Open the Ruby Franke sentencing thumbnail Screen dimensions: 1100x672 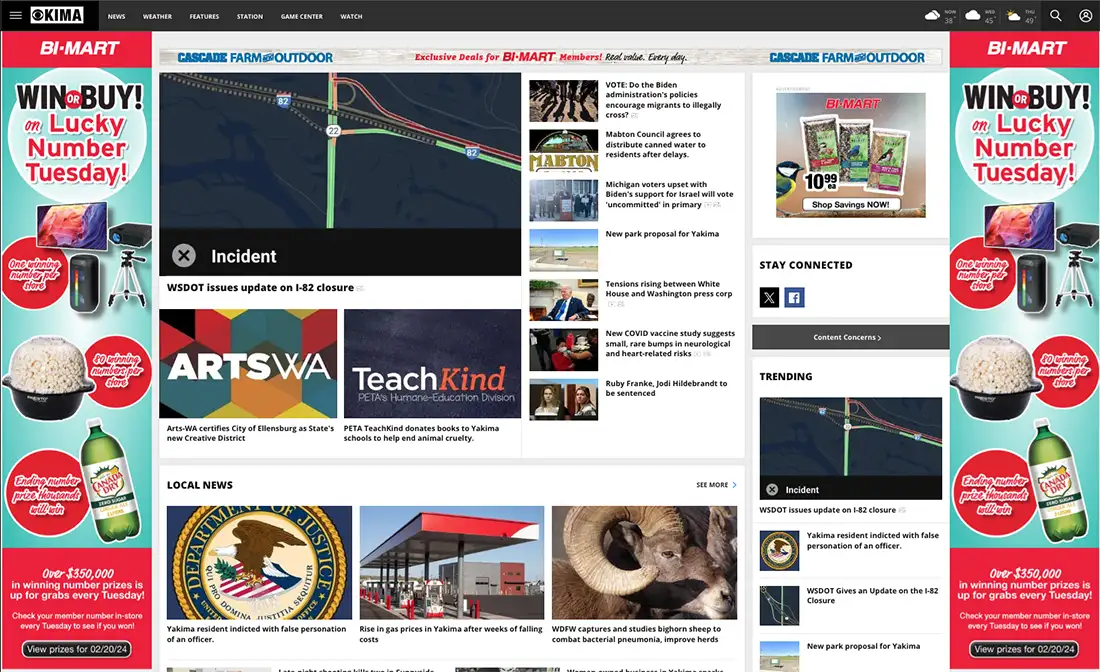click(563, 400)
